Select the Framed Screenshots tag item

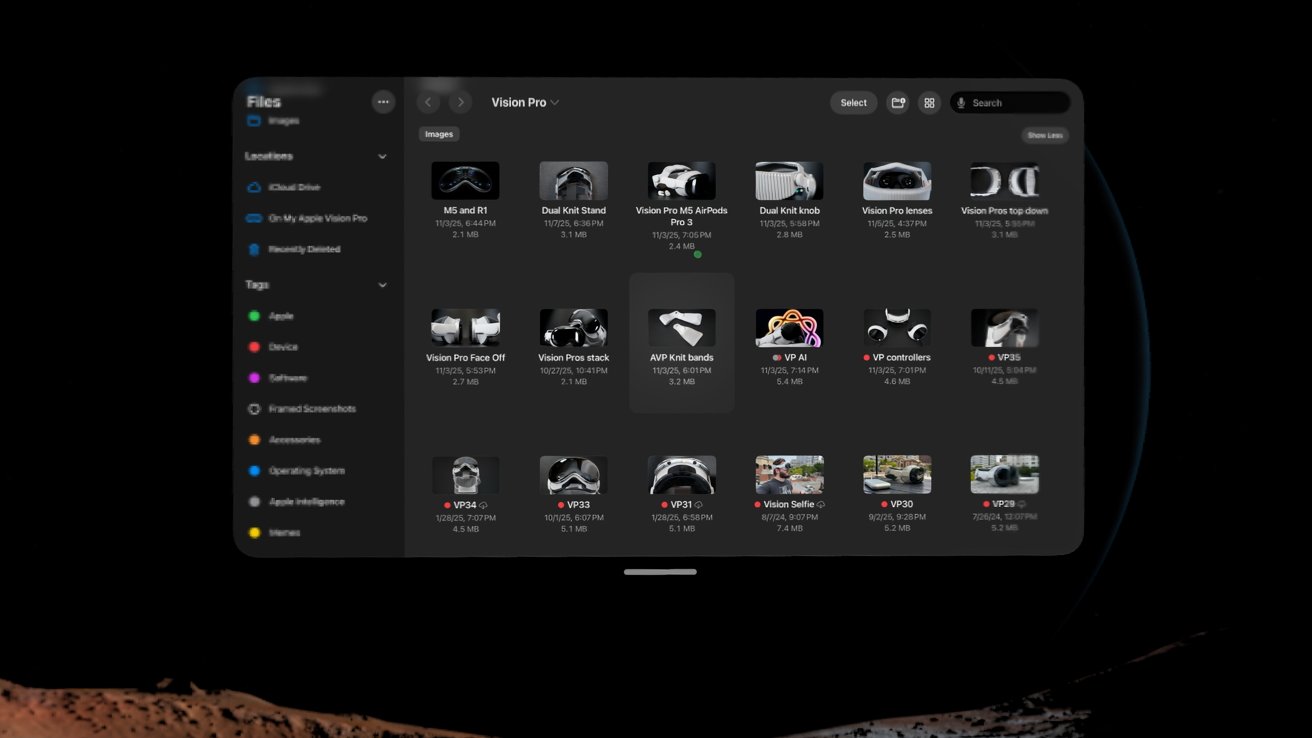pyautogui.click(x=311, y=409)
